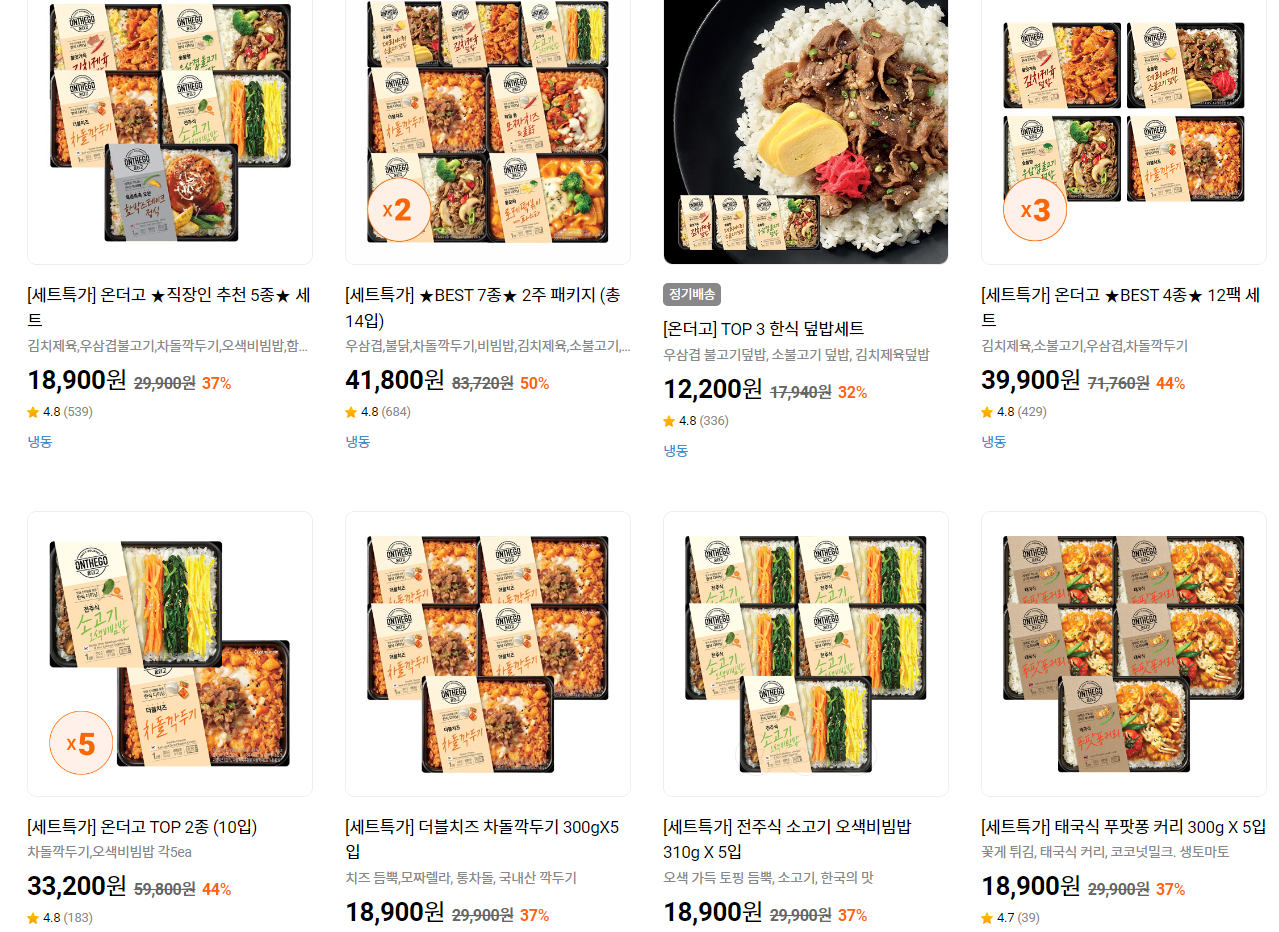Screen dimensions: 1279x932
Task: Open 직장인 추천 5종 세트 product title
Action: pos(169,308)
